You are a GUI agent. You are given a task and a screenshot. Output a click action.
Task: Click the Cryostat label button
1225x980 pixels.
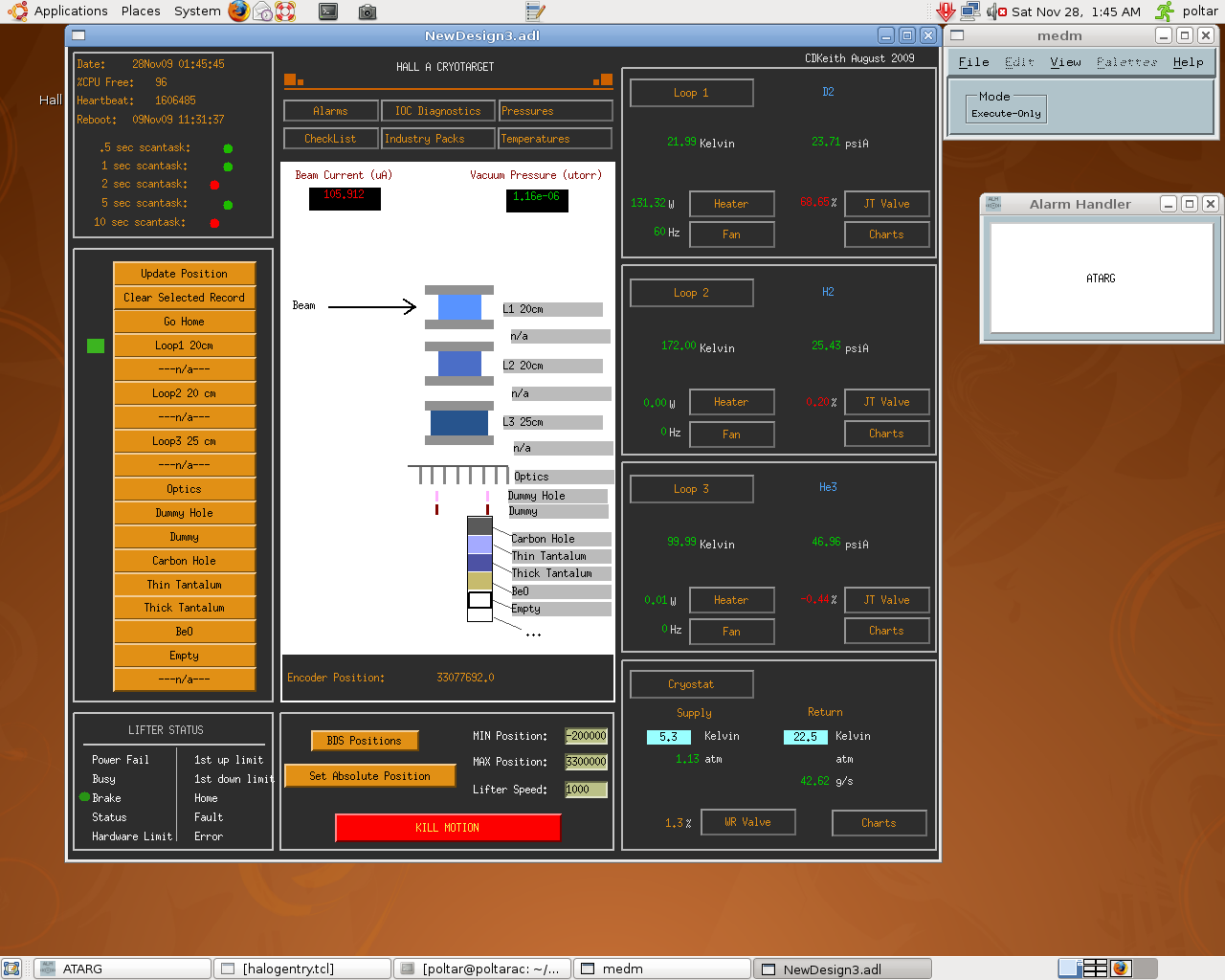pos(692,684)
